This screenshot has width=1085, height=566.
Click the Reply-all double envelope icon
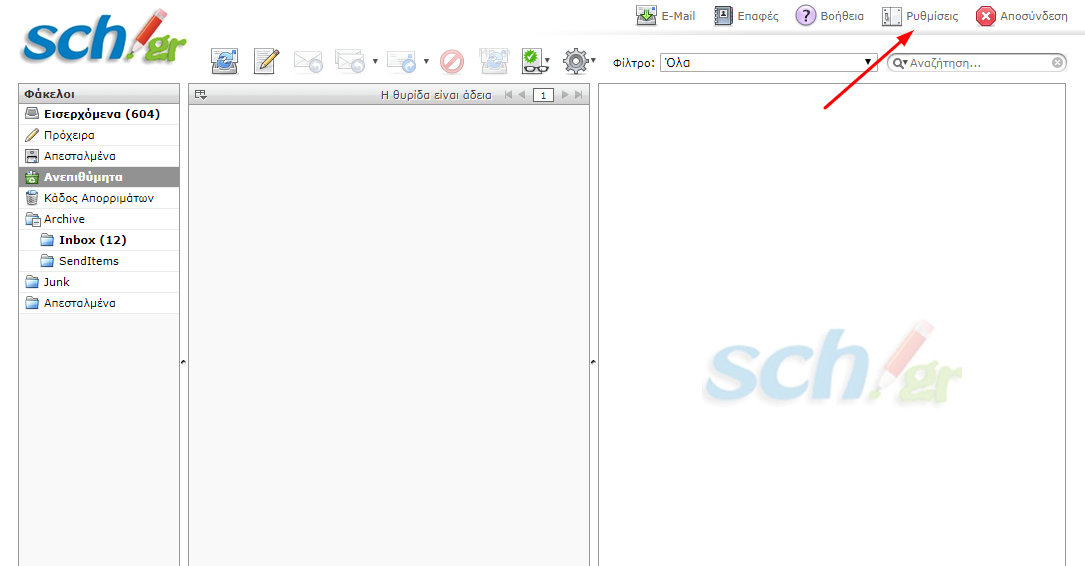pos(350,62)
